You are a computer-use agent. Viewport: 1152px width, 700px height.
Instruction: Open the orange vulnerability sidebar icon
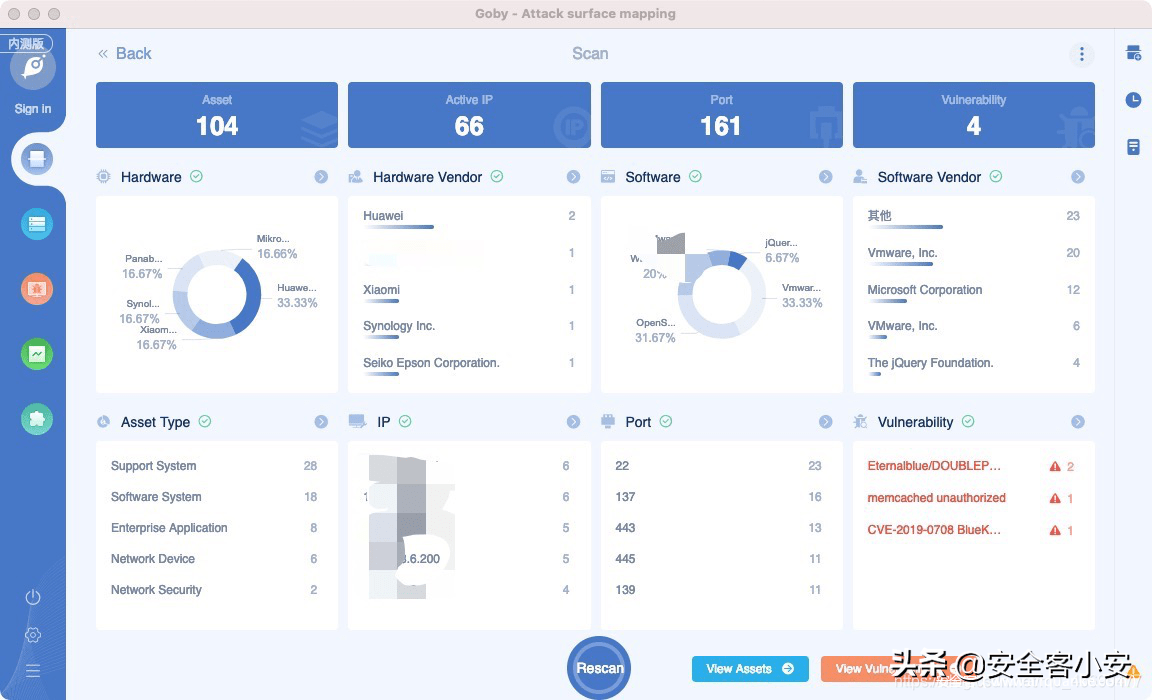[37, 289]
